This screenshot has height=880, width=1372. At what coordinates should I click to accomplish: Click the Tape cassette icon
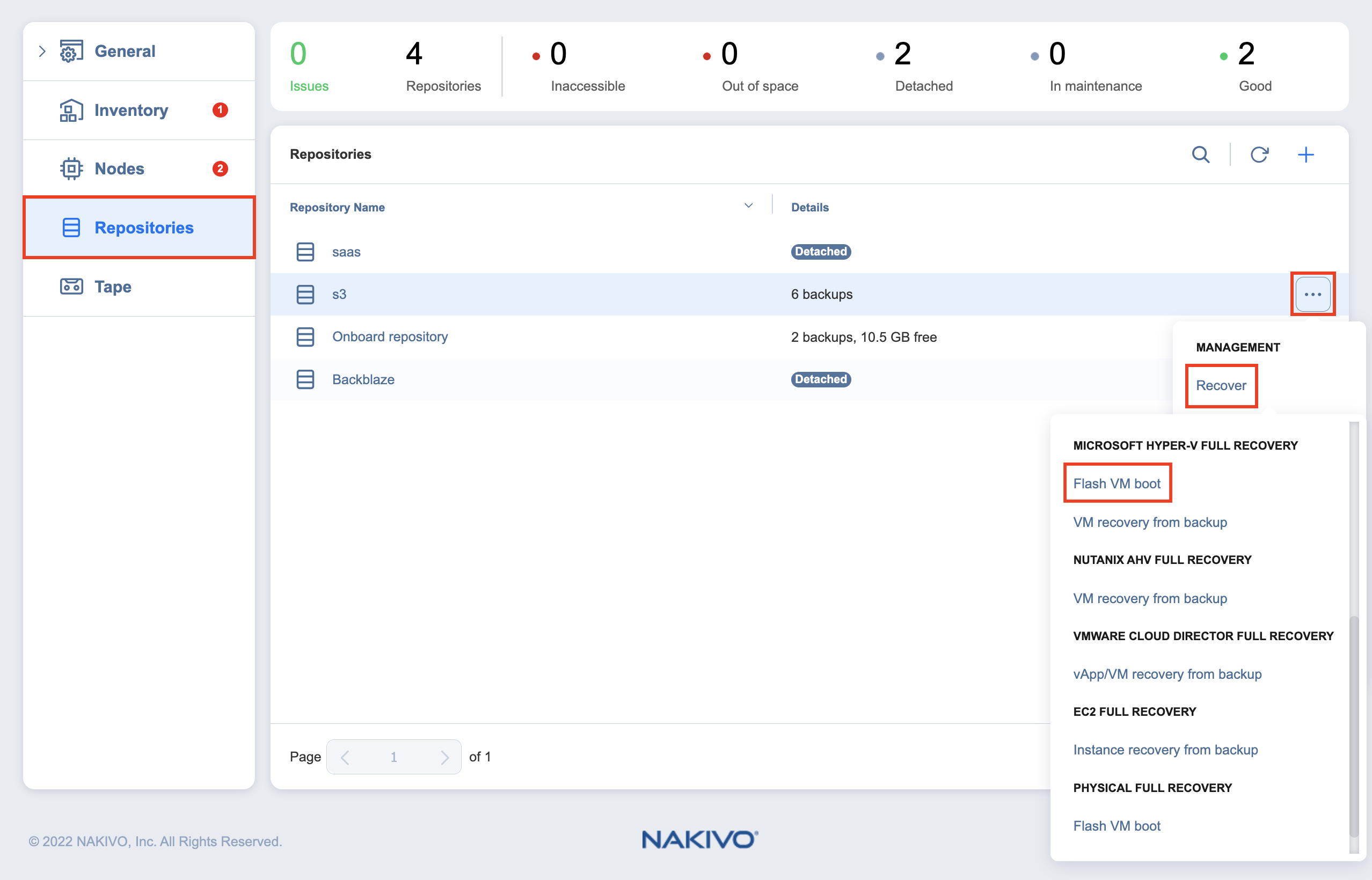[x=71, y=287]
